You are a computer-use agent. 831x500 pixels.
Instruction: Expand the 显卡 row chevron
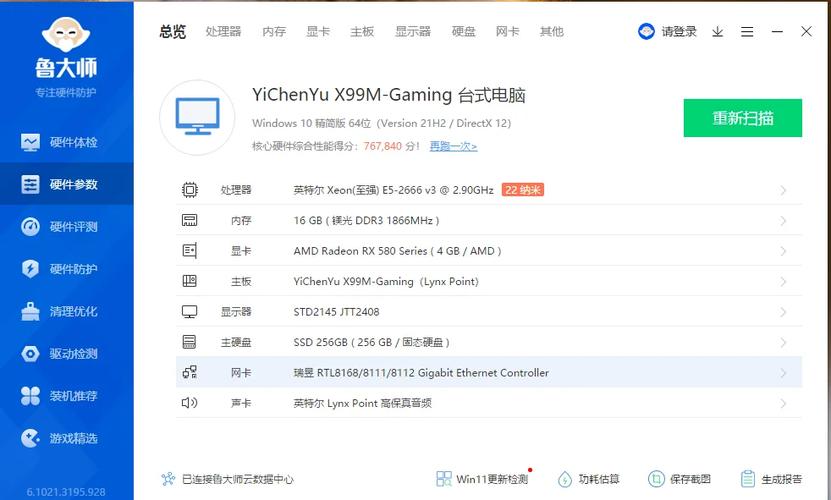coord(783,251)
